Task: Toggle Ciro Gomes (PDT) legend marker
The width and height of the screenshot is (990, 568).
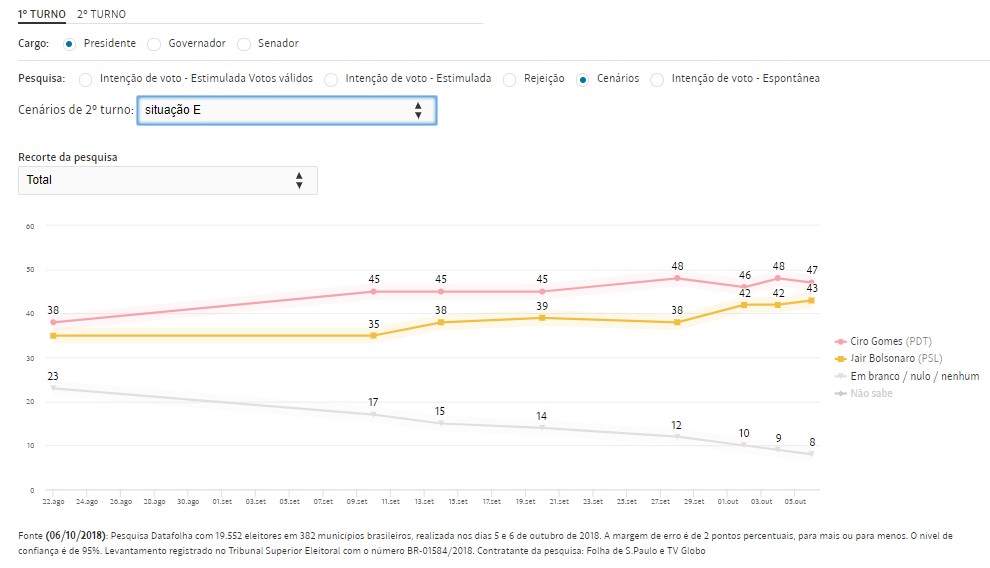Action: point(840,342)
